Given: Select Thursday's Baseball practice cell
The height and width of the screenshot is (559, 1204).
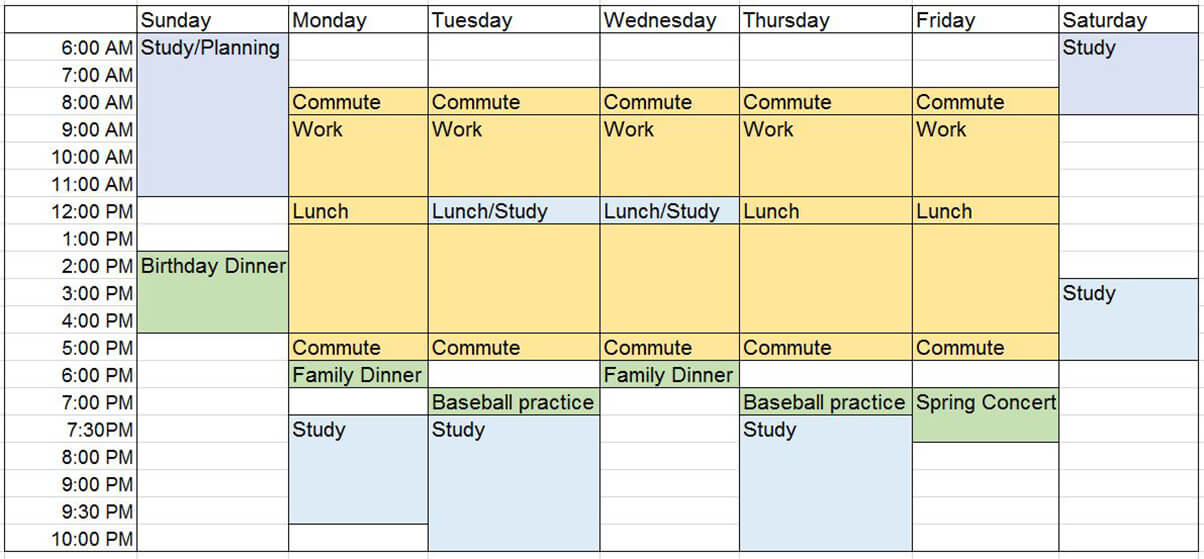Looking at the screenshot, I should (825, 402).
